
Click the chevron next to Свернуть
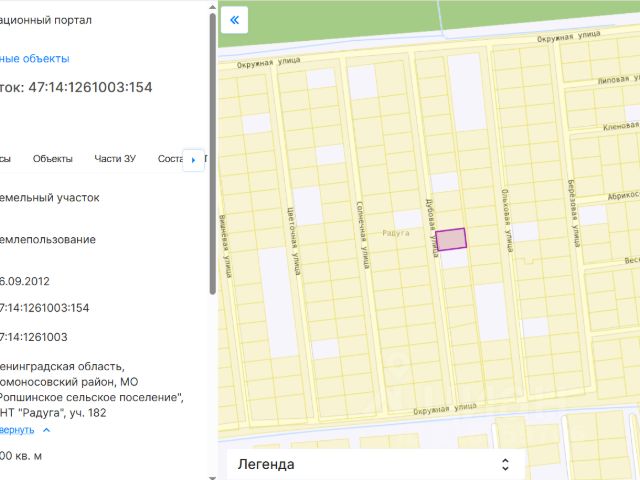[x=47, y=430]
